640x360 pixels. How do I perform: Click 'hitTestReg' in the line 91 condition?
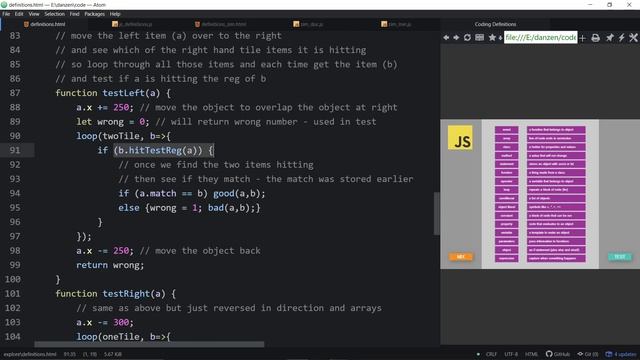tap(155, 150)
